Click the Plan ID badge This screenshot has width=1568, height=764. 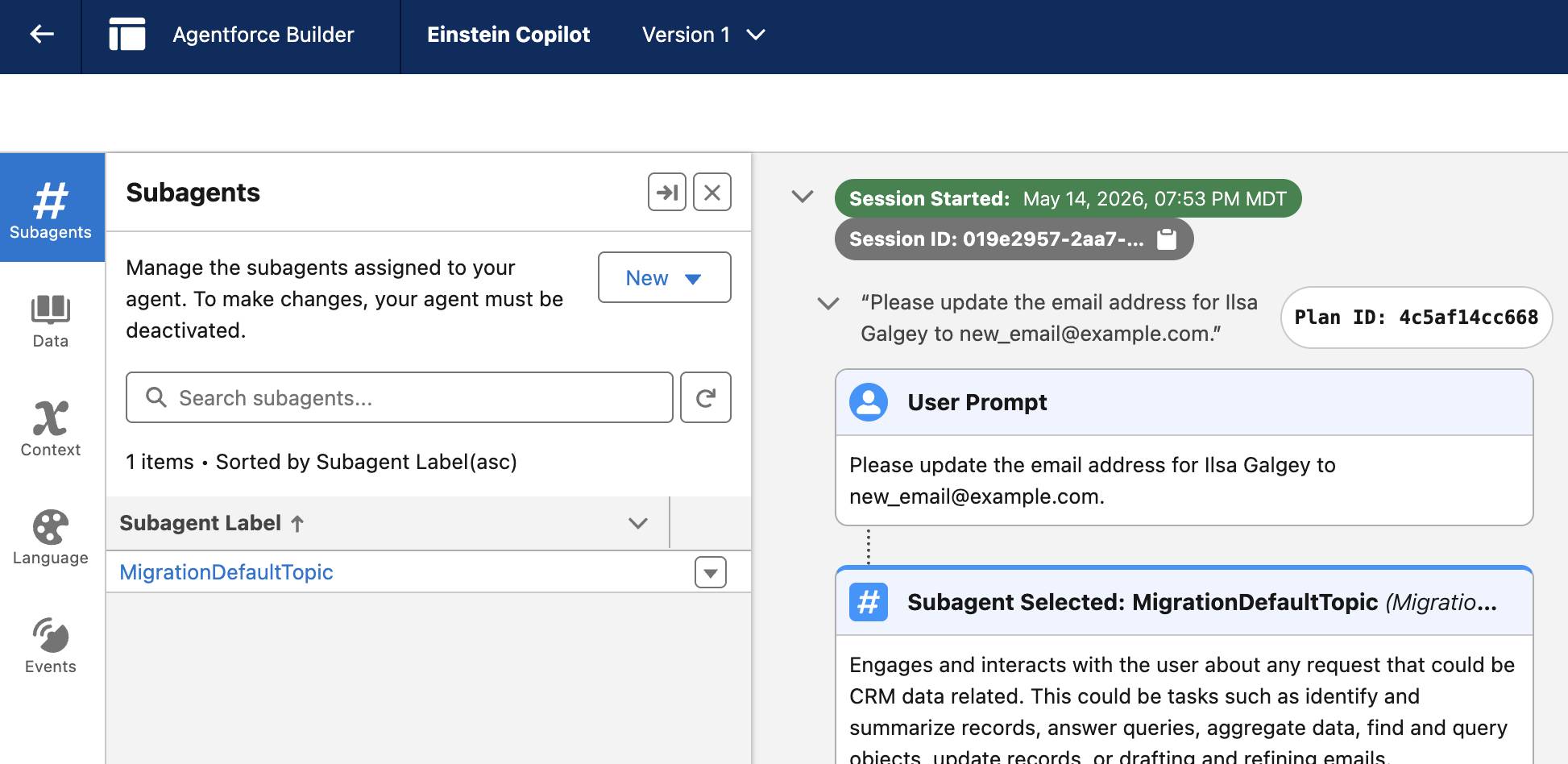tap(1417, 318)
